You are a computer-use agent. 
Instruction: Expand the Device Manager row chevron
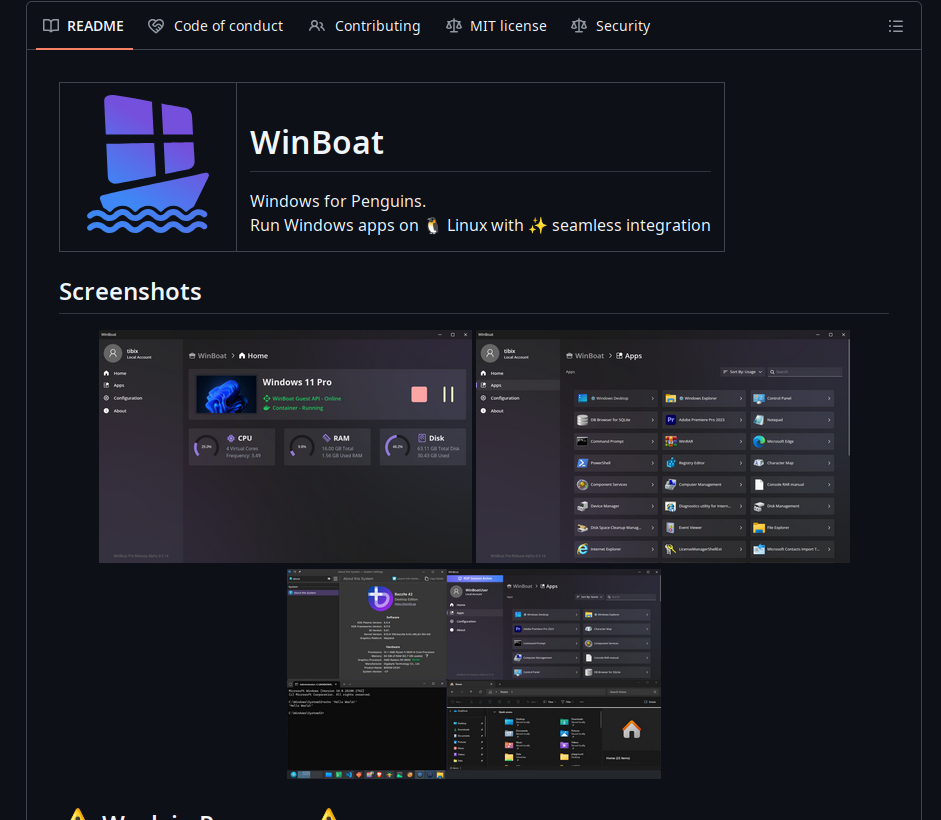click(653, 506)
